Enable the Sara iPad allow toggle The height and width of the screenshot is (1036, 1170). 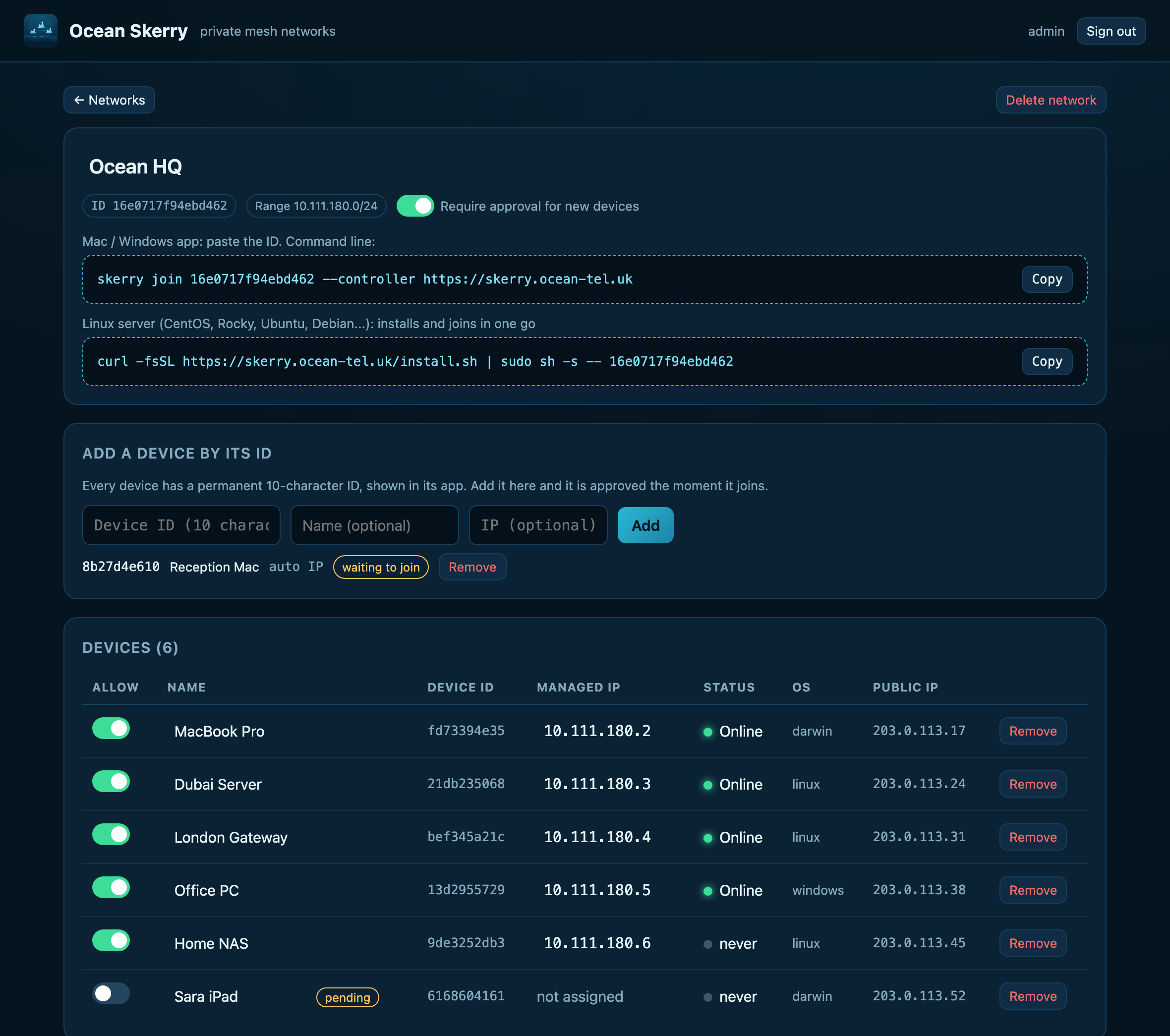coord(111,994)
